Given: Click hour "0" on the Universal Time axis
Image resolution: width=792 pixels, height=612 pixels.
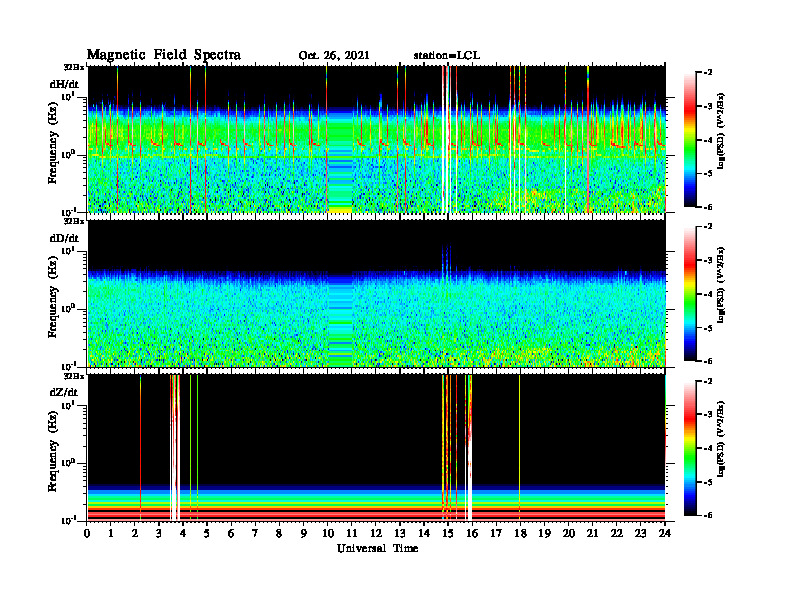Looking at the screenshot, I should (87, 534).
